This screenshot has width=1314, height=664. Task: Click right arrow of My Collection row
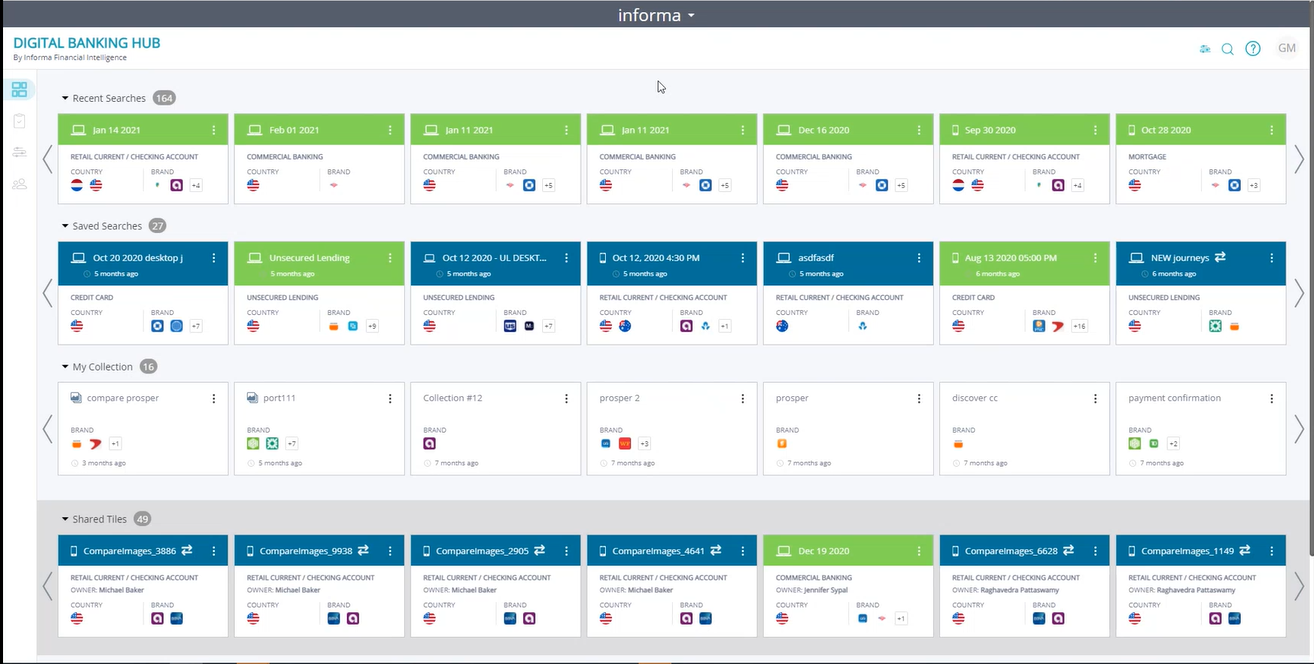pyautogui.click(x=1299, y=429)
